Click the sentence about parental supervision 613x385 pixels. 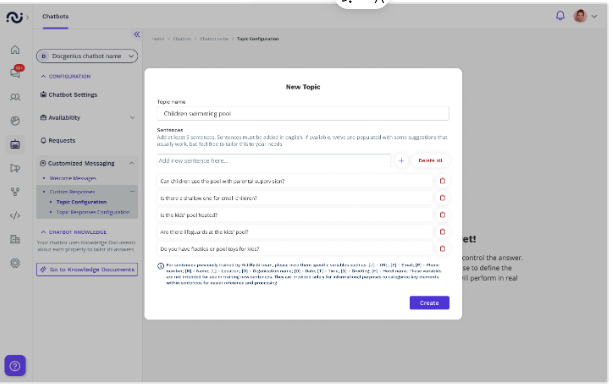(295, 181)
